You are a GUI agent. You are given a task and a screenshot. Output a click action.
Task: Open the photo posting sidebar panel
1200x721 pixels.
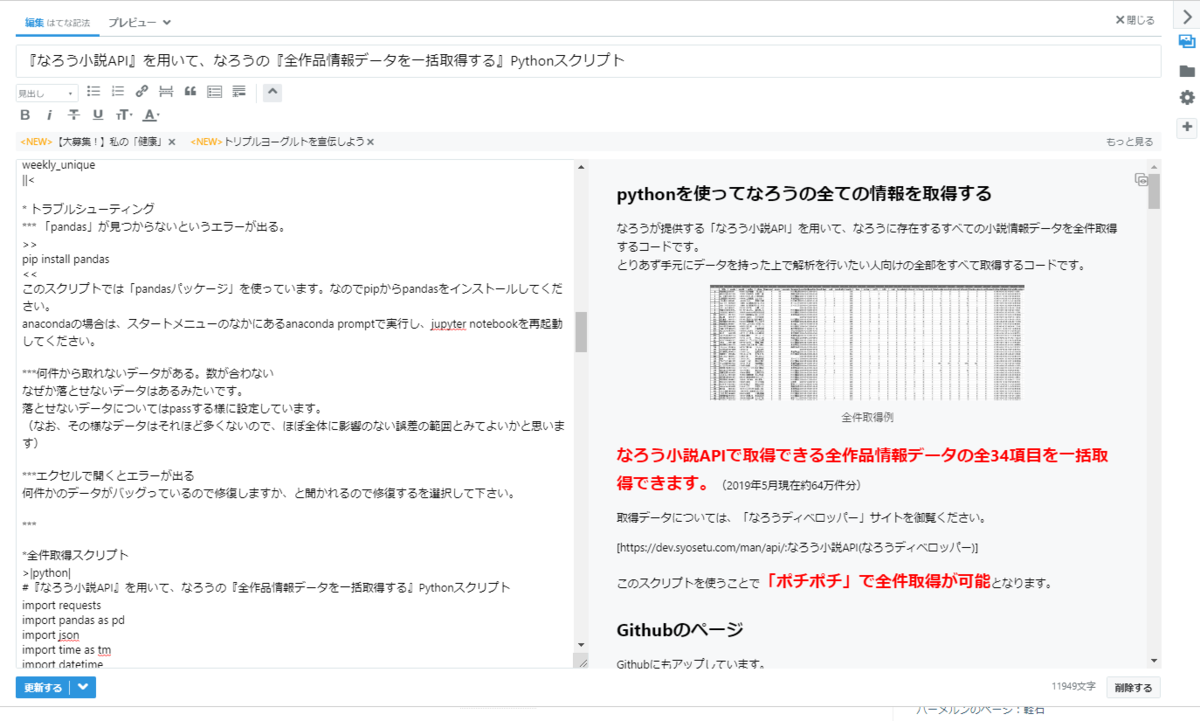(x=1186, y=42)
